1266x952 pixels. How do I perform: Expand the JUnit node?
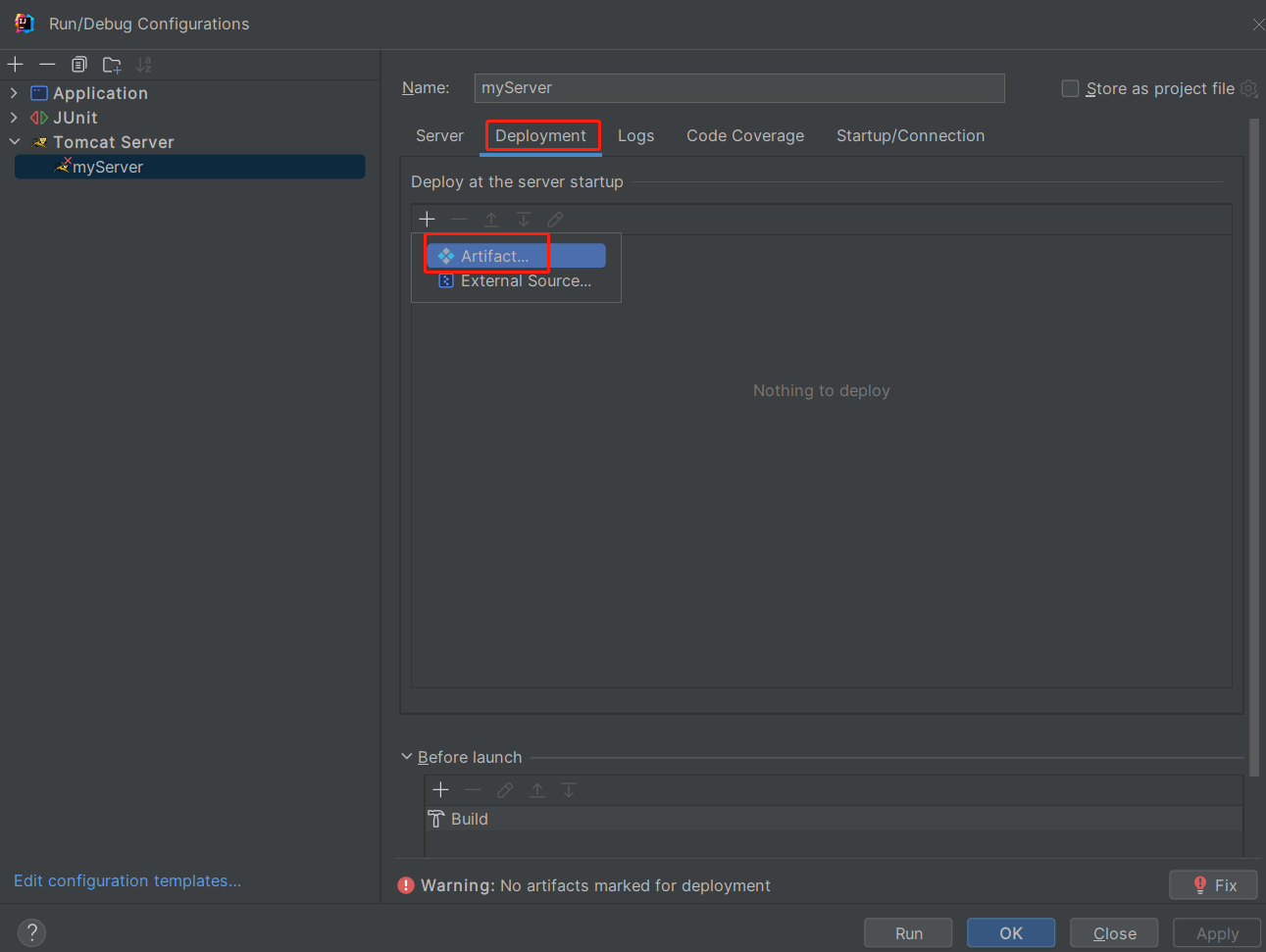[x=14, y=118]
